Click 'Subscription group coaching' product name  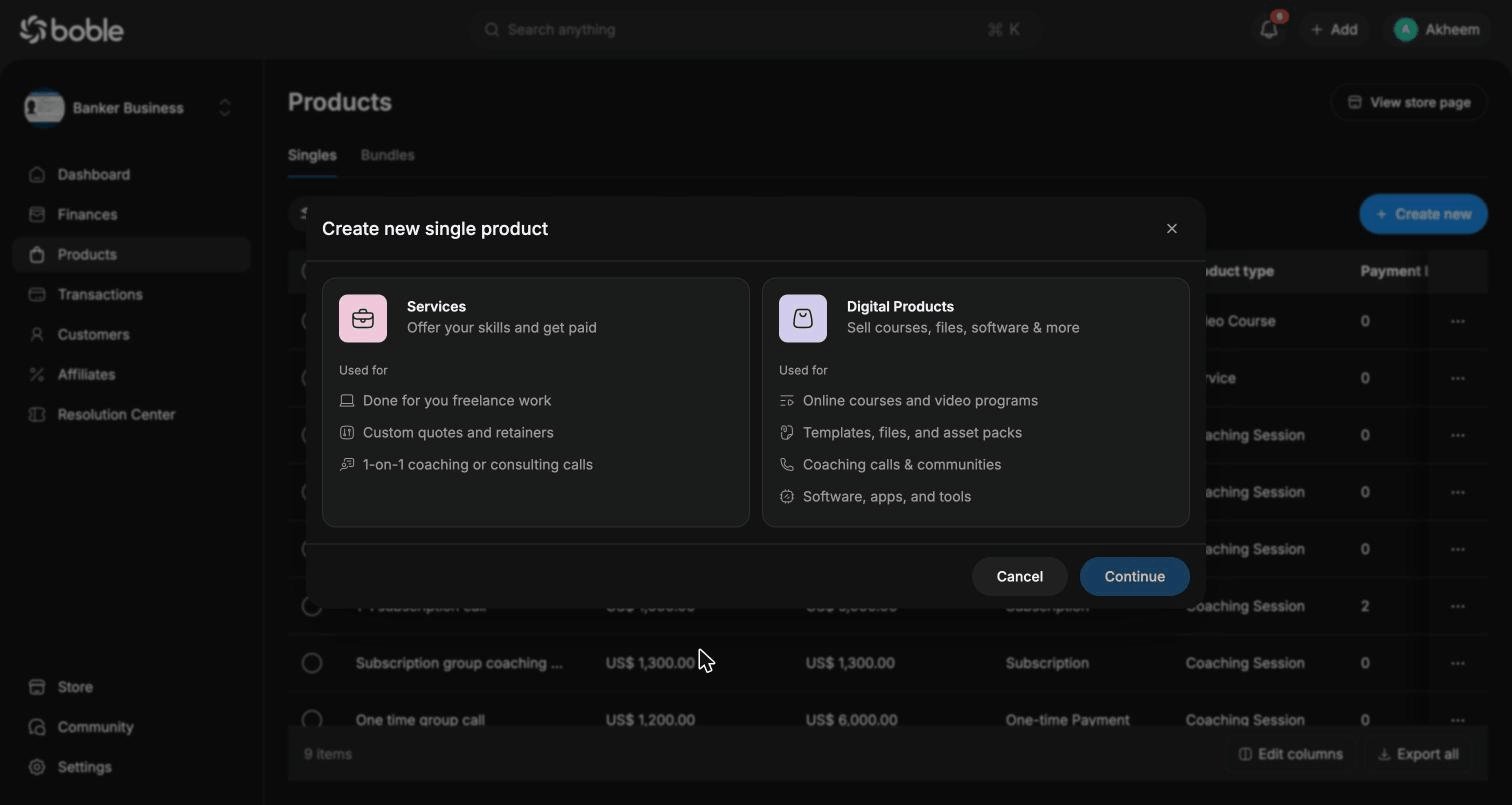(x=459, y=663)
